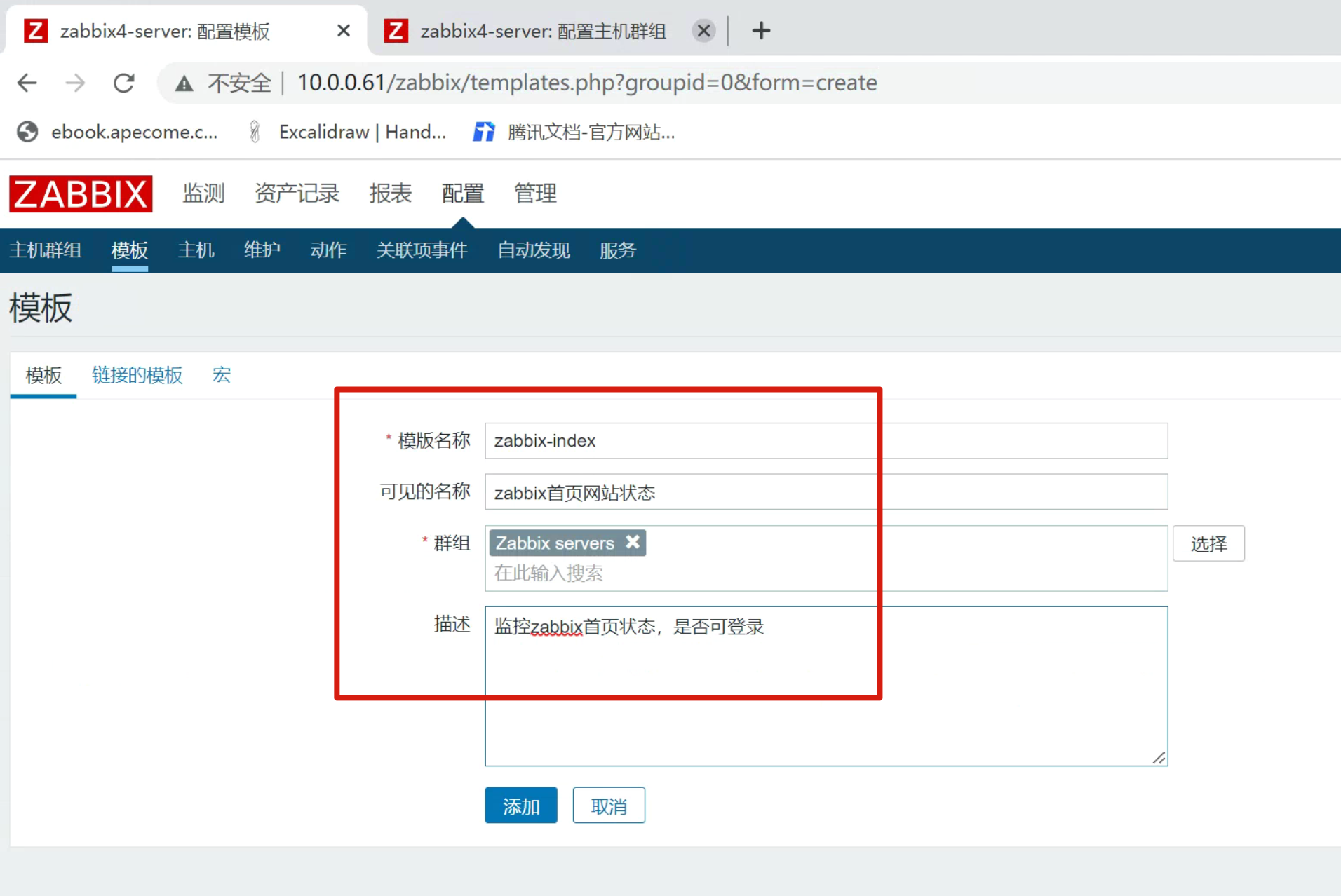
Task: Open the Tencent Docs bookmark
Action: click(575, 132)
